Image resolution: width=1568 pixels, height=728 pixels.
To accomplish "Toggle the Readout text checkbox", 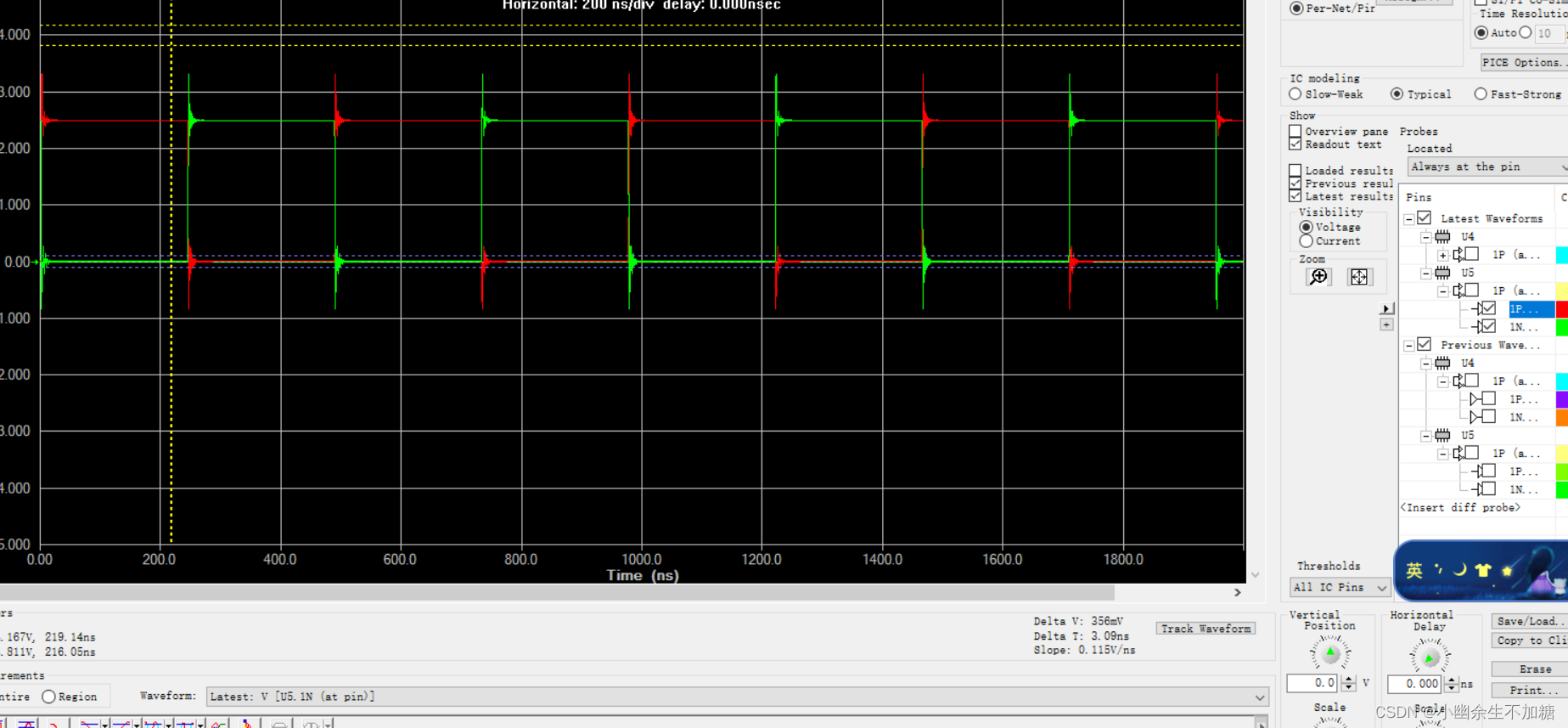I will [1295, 144].
